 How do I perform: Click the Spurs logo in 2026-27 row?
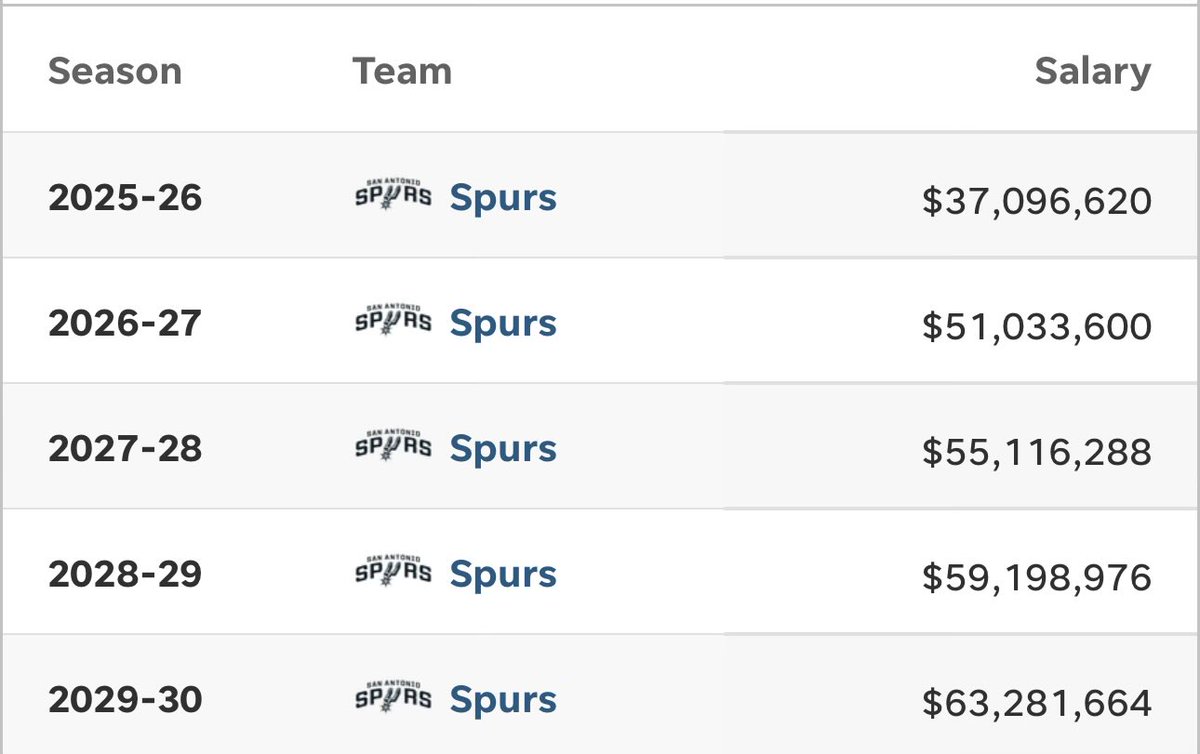tap(394, 319)
